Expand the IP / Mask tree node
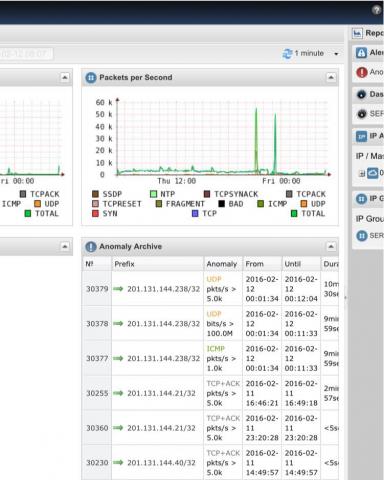 (362, 174)
